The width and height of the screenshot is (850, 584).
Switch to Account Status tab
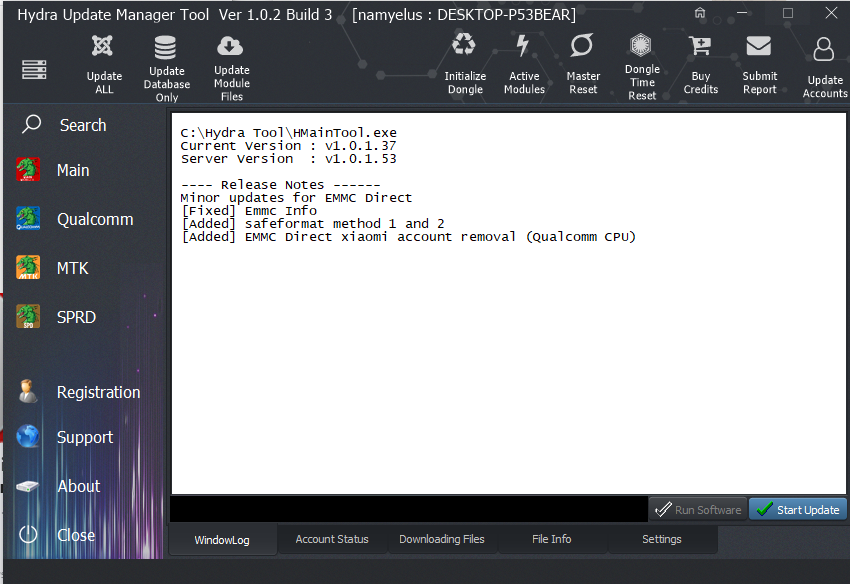coord(332,539)
